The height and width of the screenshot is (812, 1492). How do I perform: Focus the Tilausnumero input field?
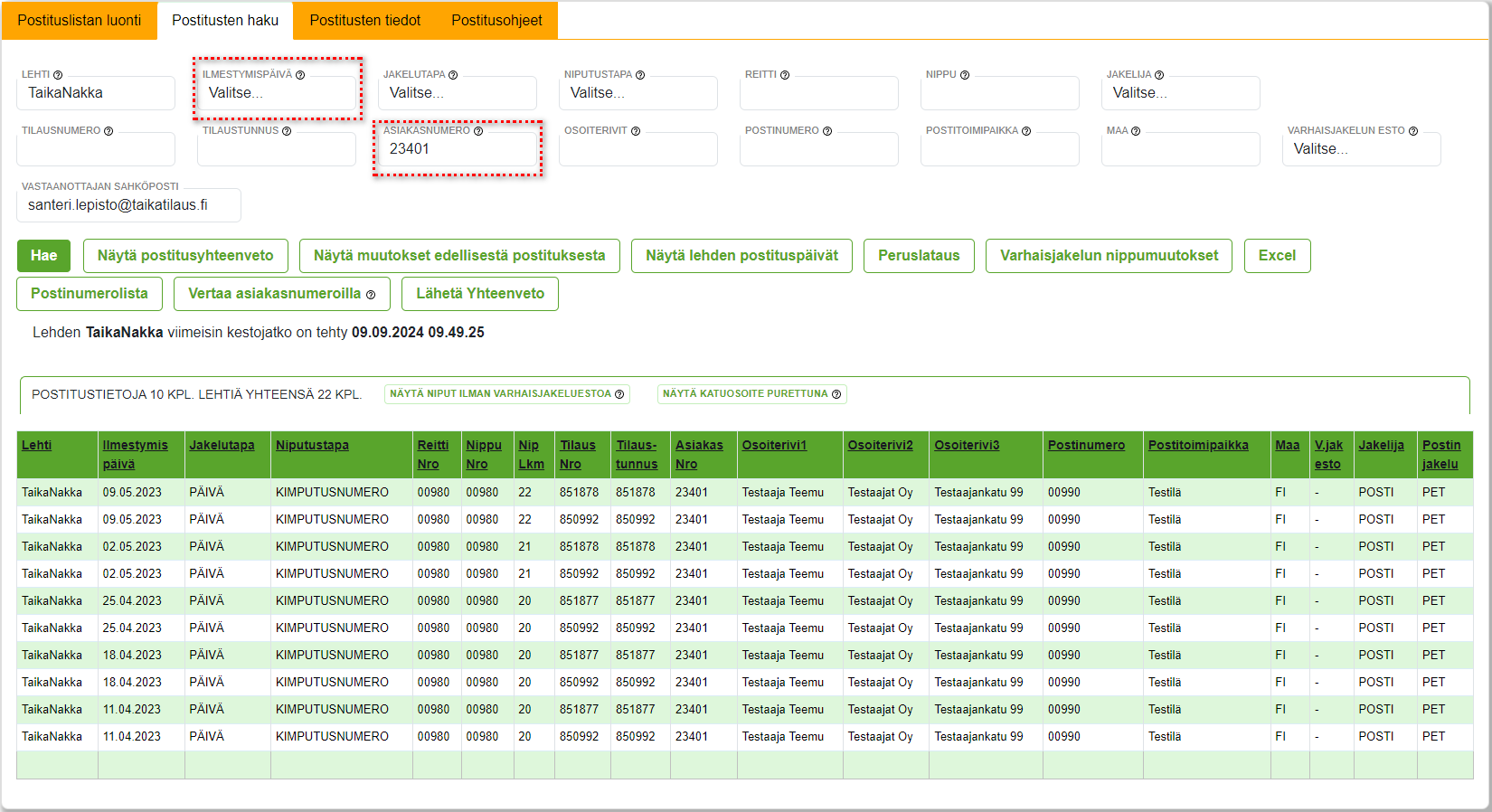point(96,149)
